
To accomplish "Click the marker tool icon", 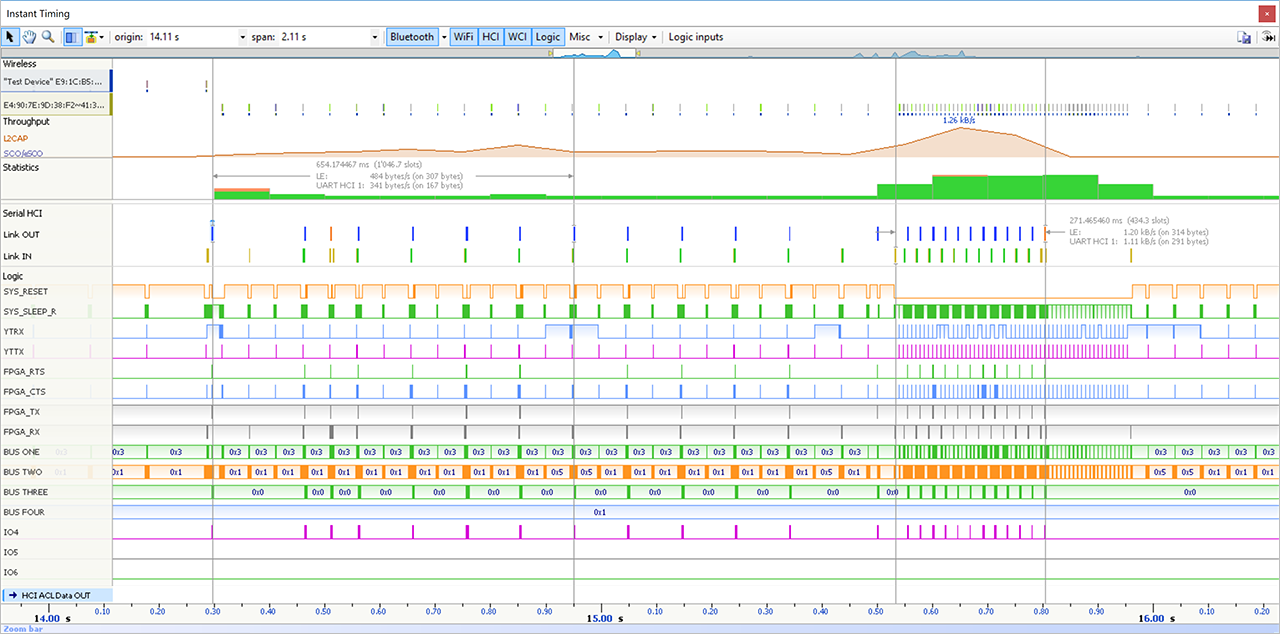I will [x=90, y=37].
